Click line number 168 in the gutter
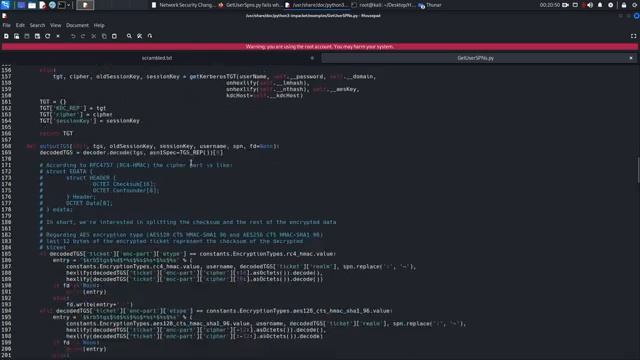The width and height of the screenshot is (640, 360). tap(6, 146)
